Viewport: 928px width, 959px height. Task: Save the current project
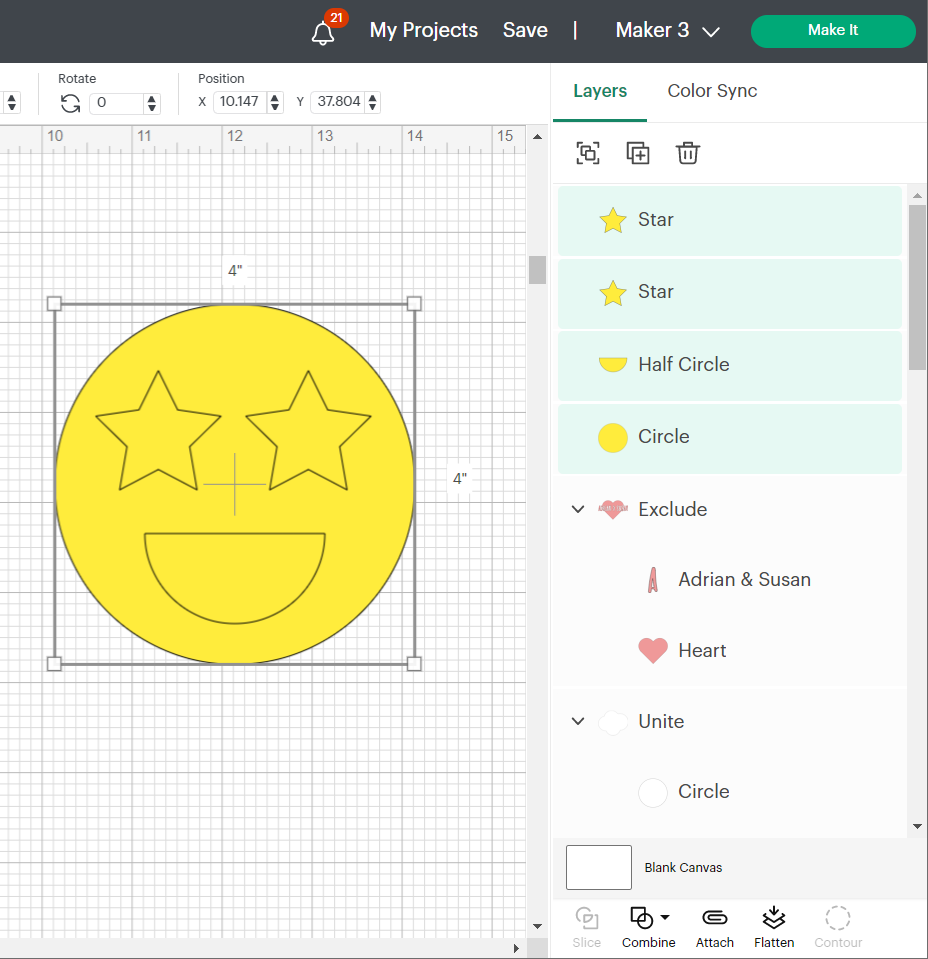point(525,31)
